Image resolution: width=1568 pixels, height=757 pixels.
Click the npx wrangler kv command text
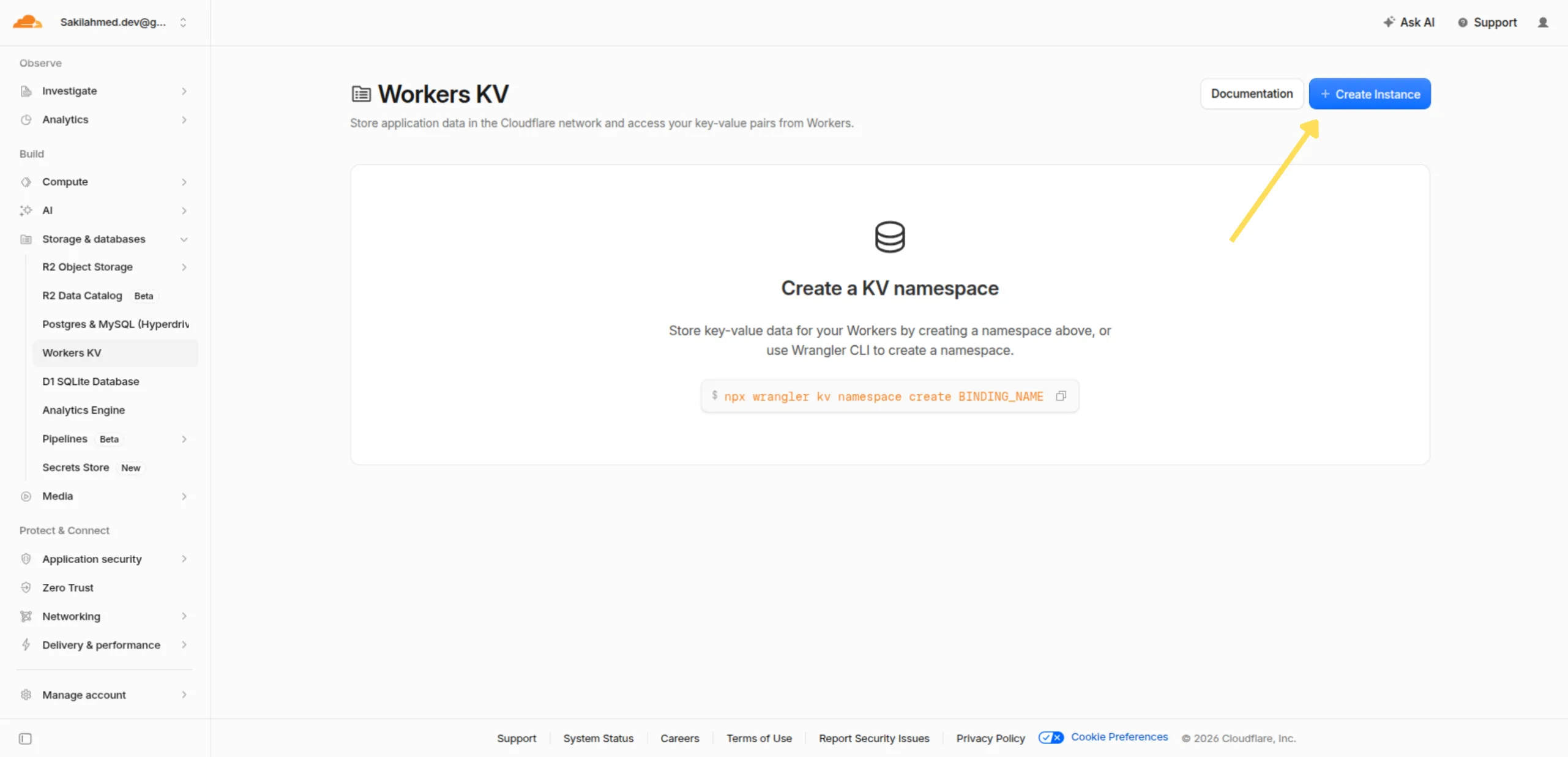coord(884,397)
